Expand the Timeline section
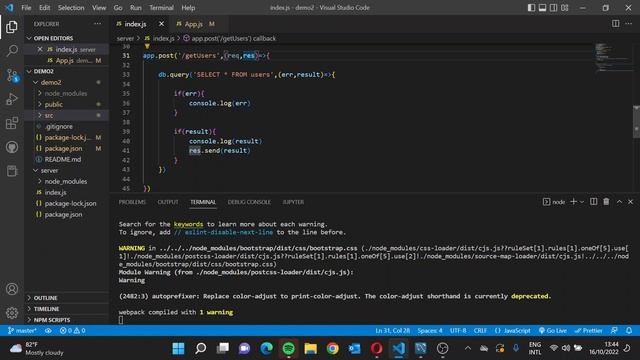 point(67,309)
